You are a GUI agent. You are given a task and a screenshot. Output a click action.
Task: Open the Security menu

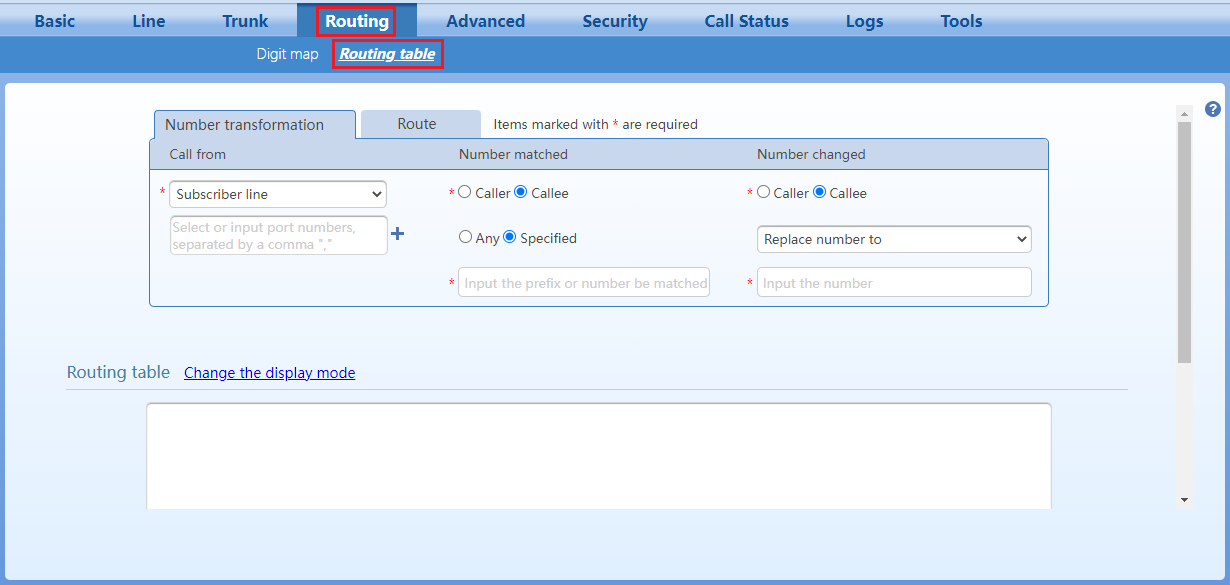pos(615,21)
